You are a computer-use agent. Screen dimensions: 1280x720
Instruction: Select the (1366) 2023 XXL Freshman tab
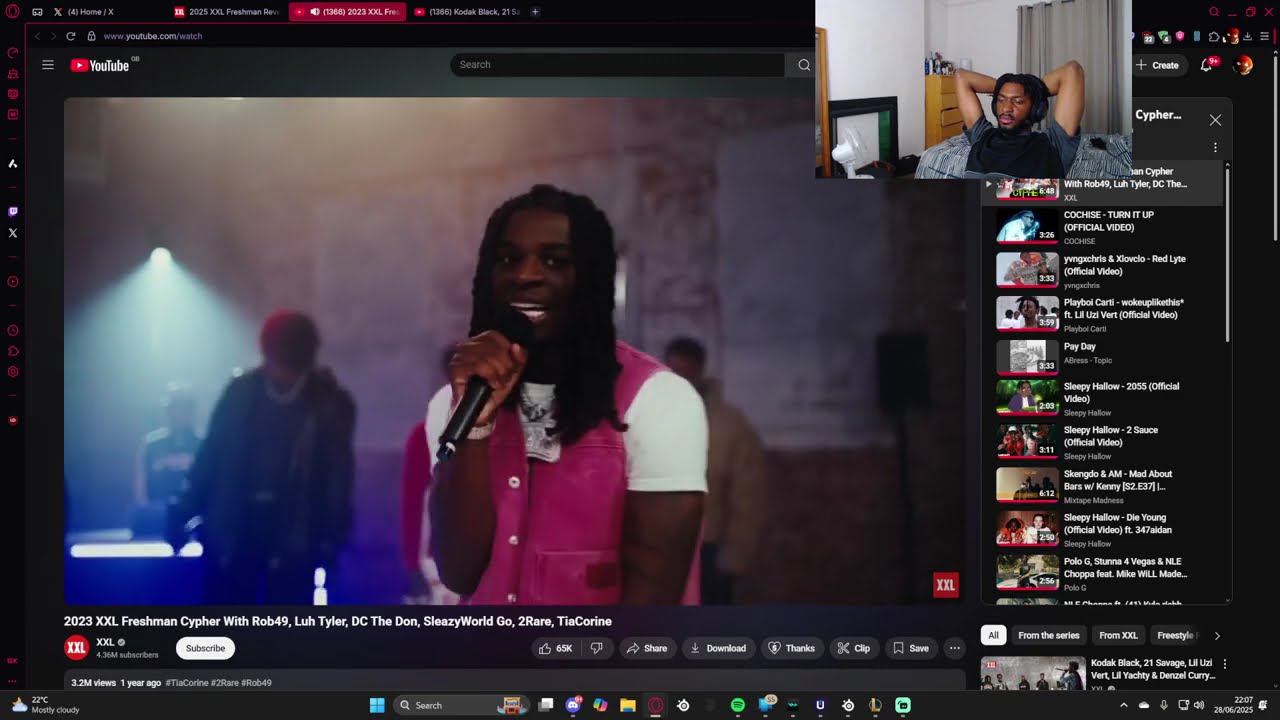(x=348, y=12)
